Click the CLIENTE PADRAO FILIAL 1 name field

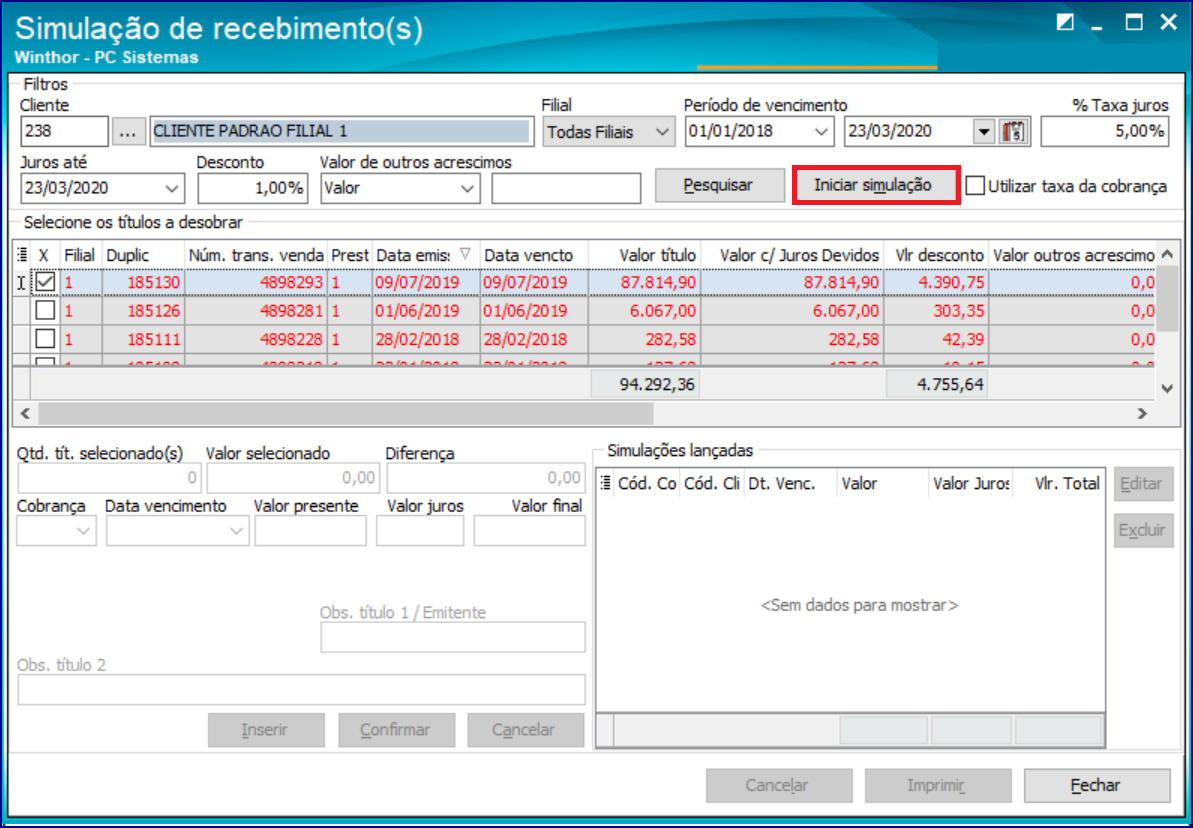(341, 132)
